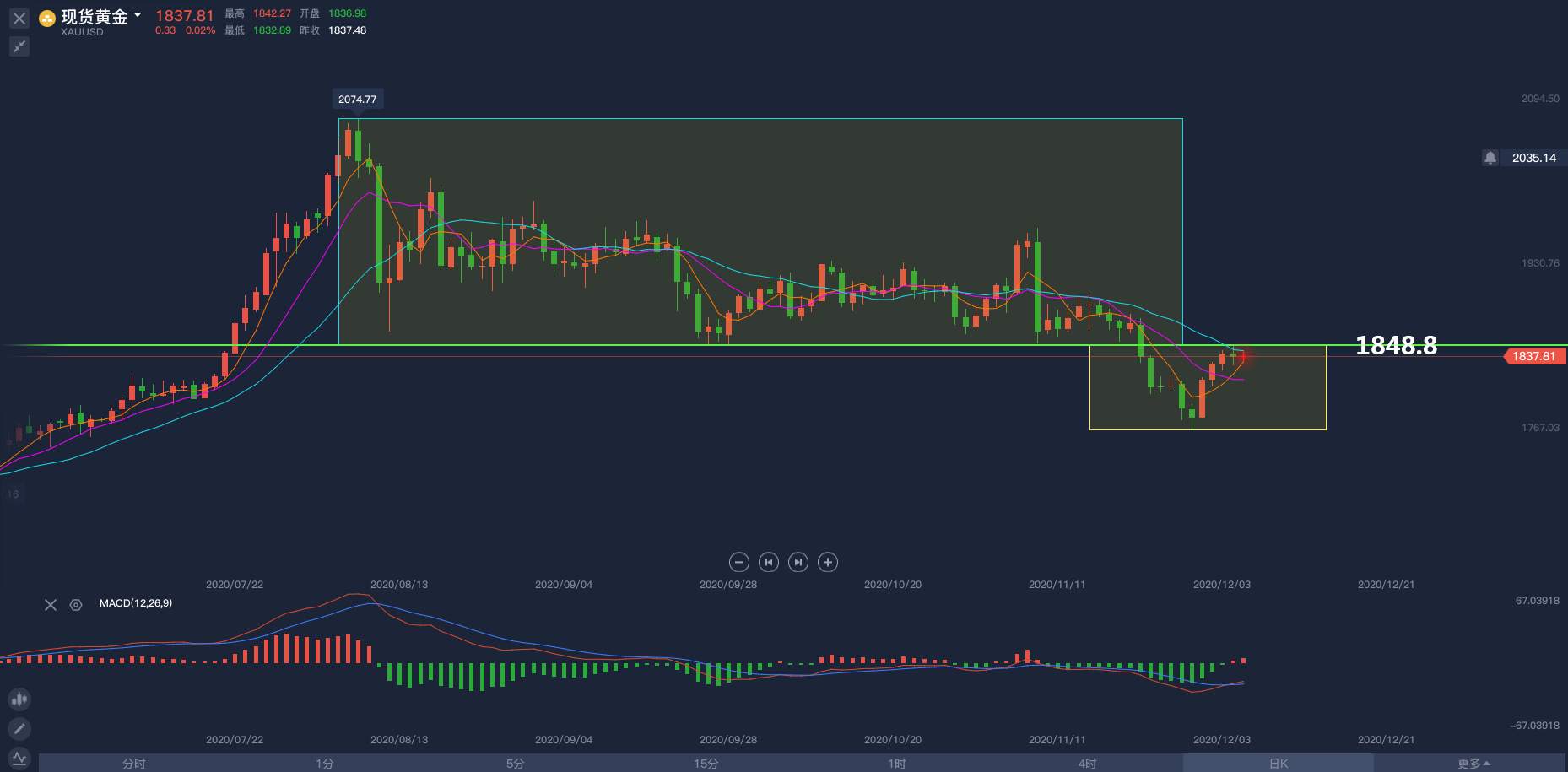Screen dimensions: 1568x772
Task: Click the 昨收 1837.48 value
Action: point(347,30)
